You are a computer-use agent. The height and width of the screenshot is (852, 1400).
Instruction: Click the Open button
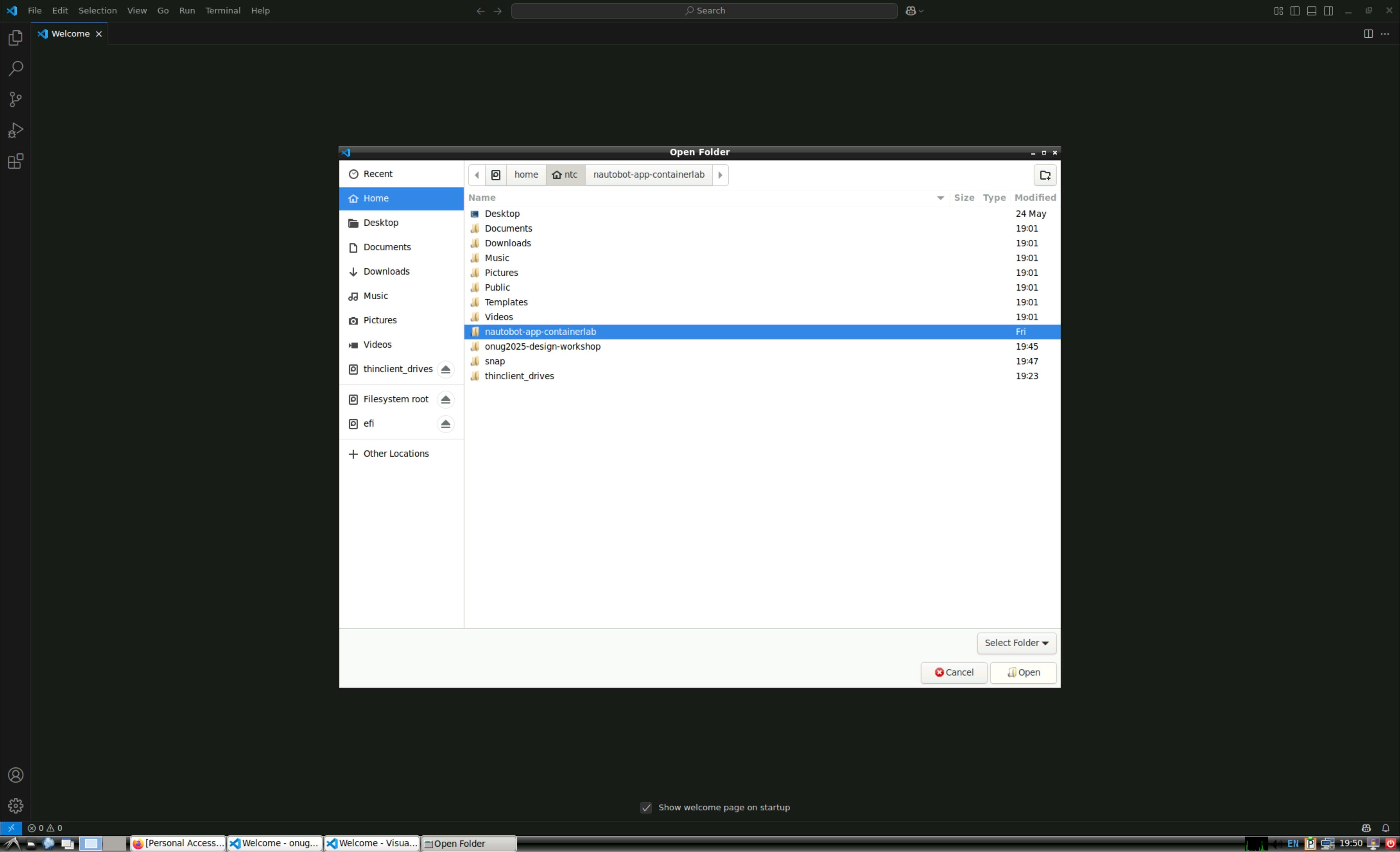[1023, 672]
